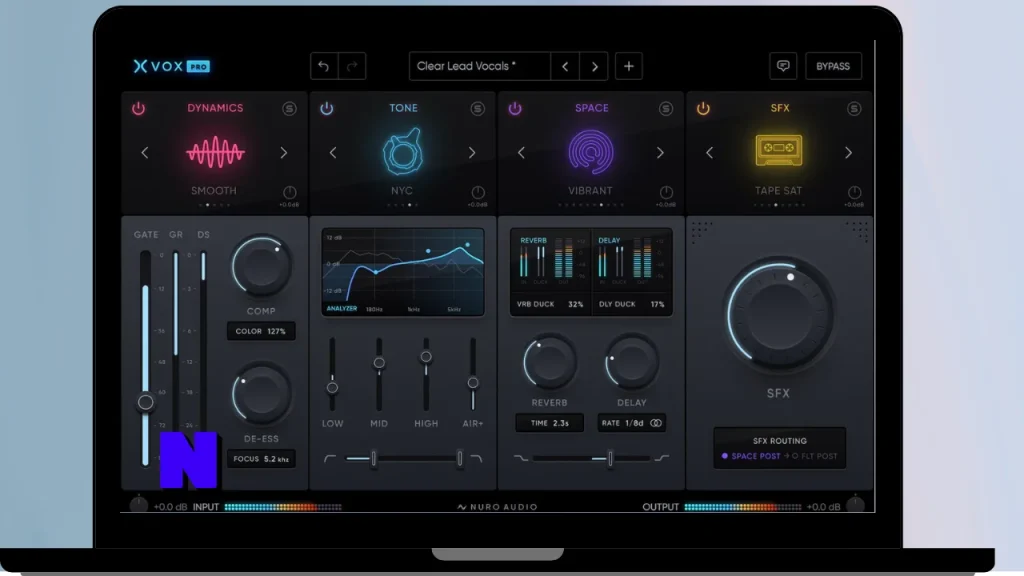This screenshot has height=576, width=1024.
Task: Click the purple Space Vibrant icon
Action: coord(590,152)
